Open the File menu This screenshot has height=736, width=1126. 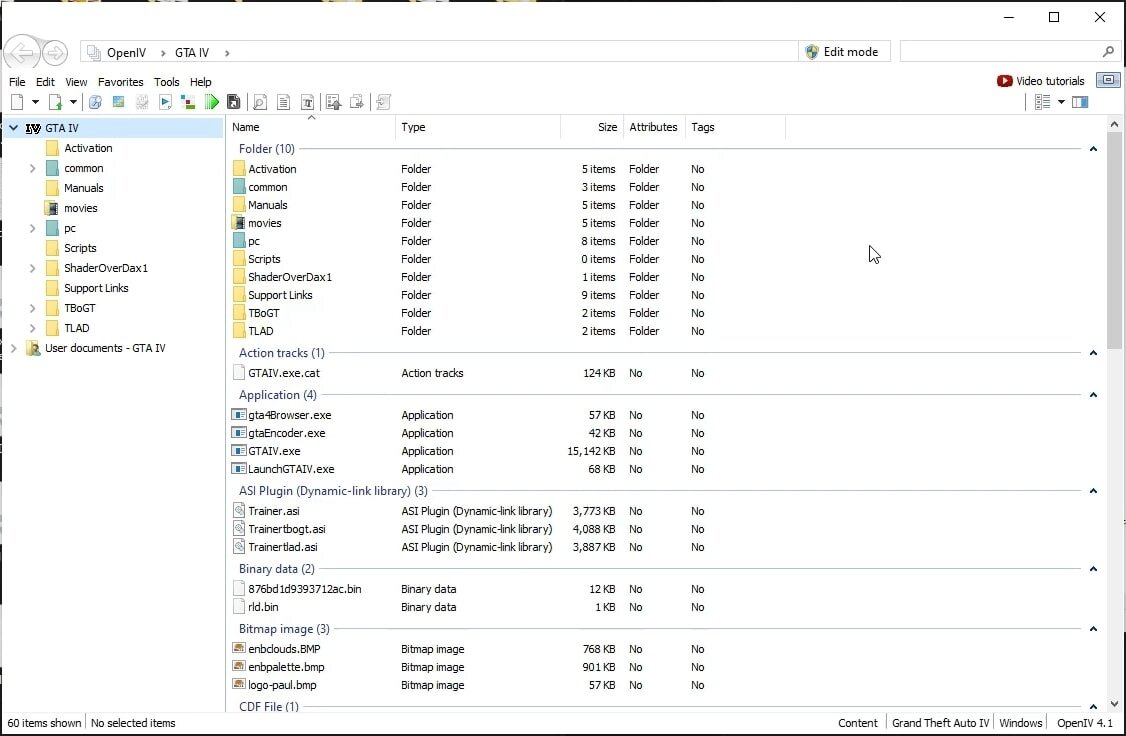tap(17, 82)
